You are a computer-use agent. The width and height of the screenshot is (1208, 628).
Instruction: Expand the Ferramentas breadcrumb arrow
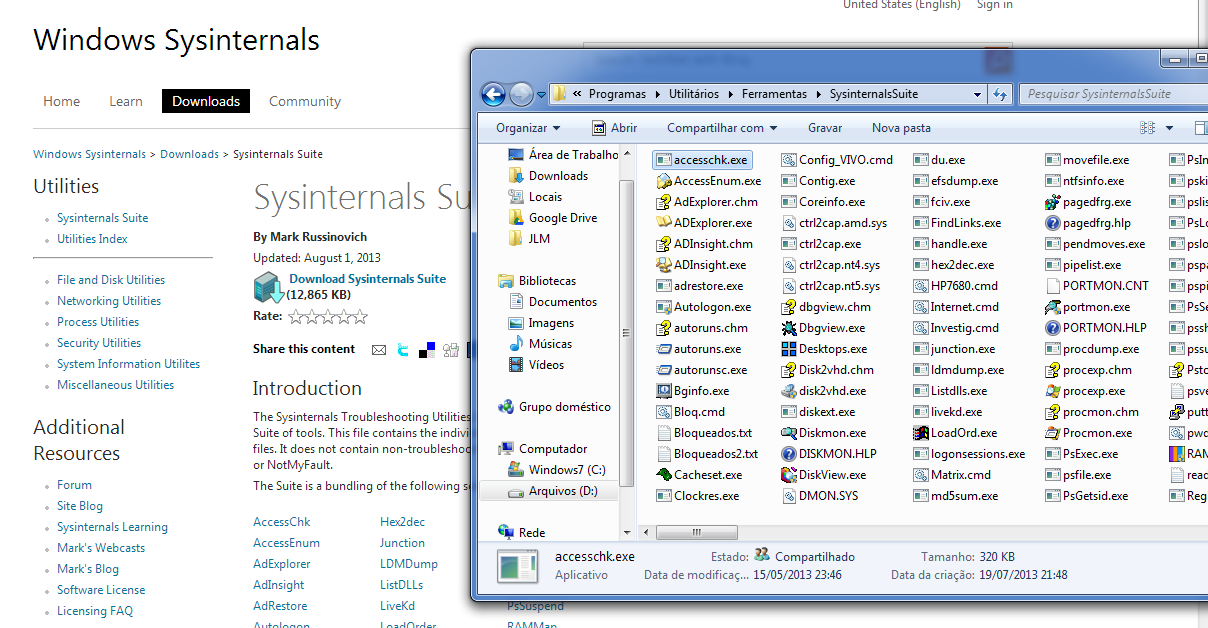(819, 94)
